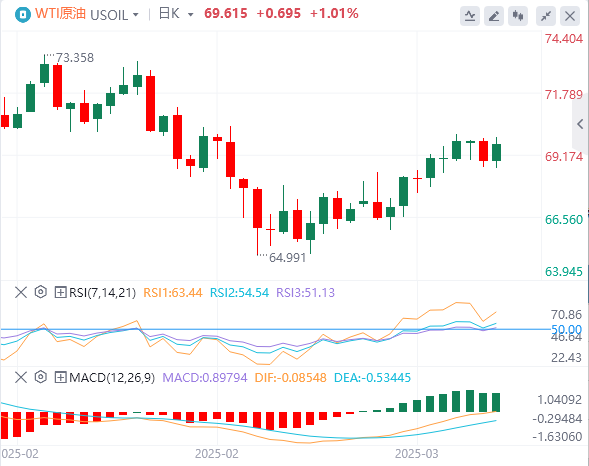Click the 66.560 price axis label
This screenshot has height=466, width=589.
point(564,219)
